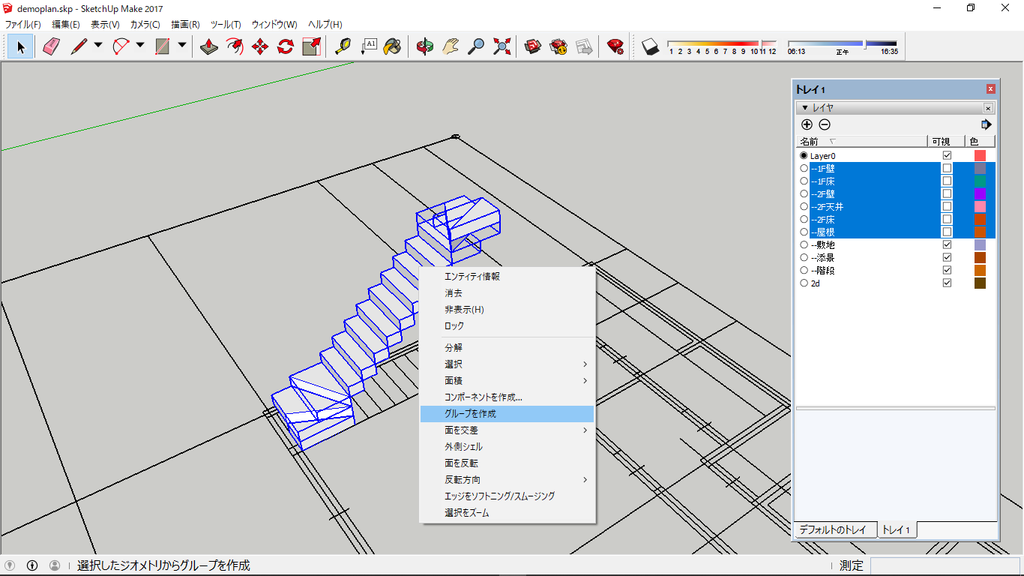
Task: Click the red Layer0 color swatch
Action: pyautogui.click(x=980, y=155)
